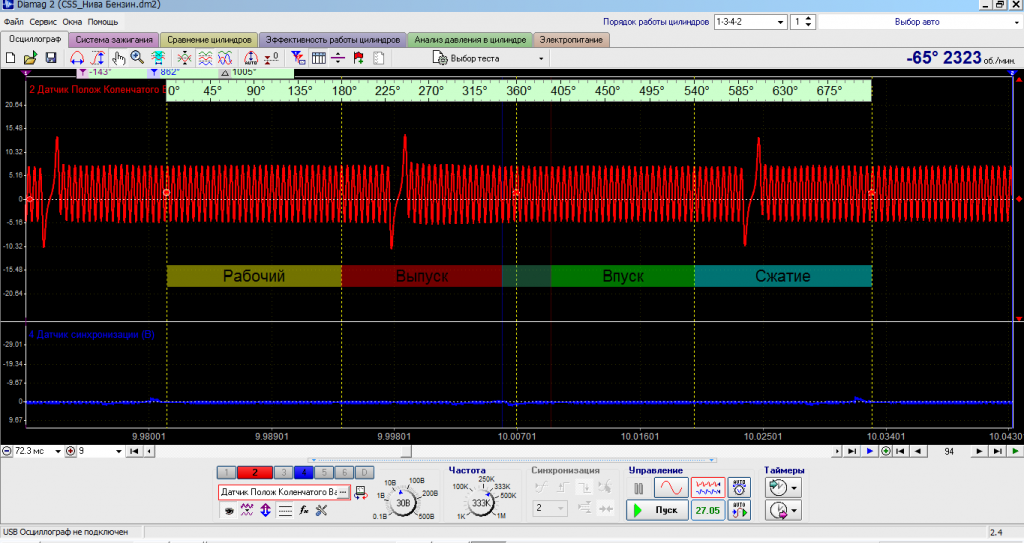The image size is (1024, 543).
Task: Click the center-channels alignment icon
Action: pos(185,58)
